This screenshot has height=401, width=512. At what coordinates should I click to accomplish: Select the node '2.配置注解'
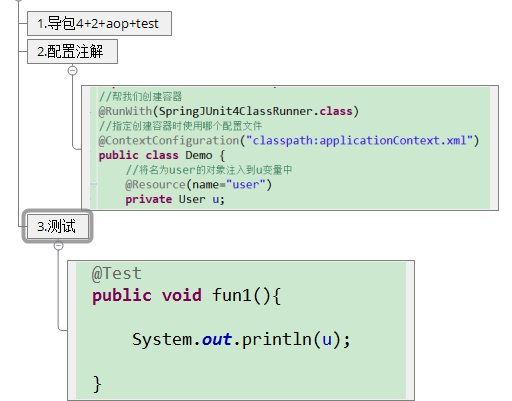(x=72, y=51)
